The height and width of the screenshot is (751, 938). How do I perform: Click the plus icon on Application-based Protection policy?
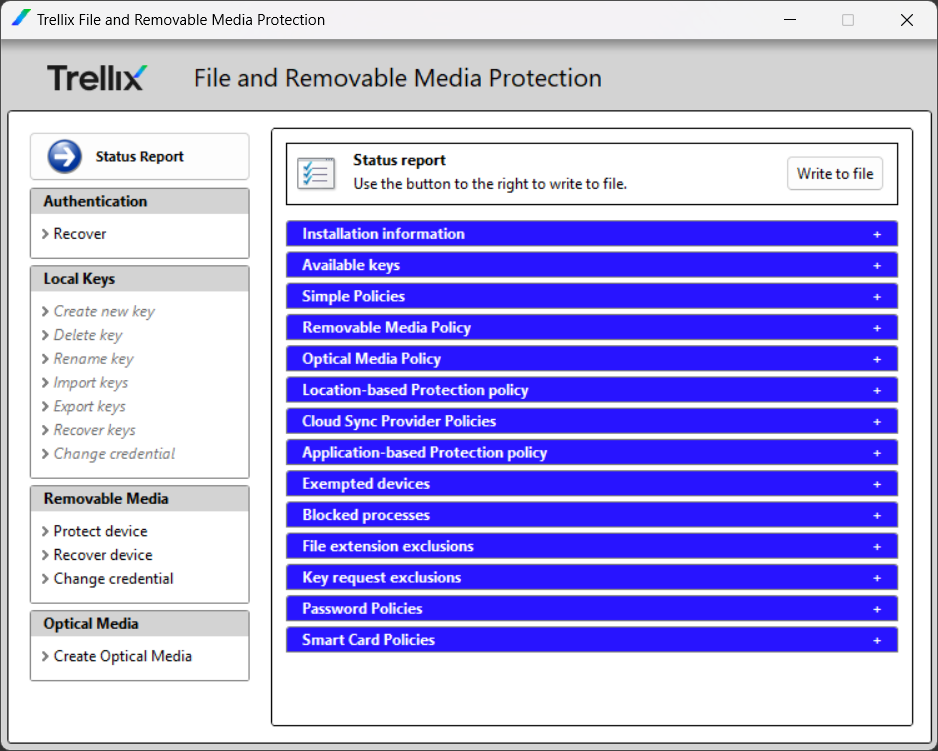(x=877, y=453)
